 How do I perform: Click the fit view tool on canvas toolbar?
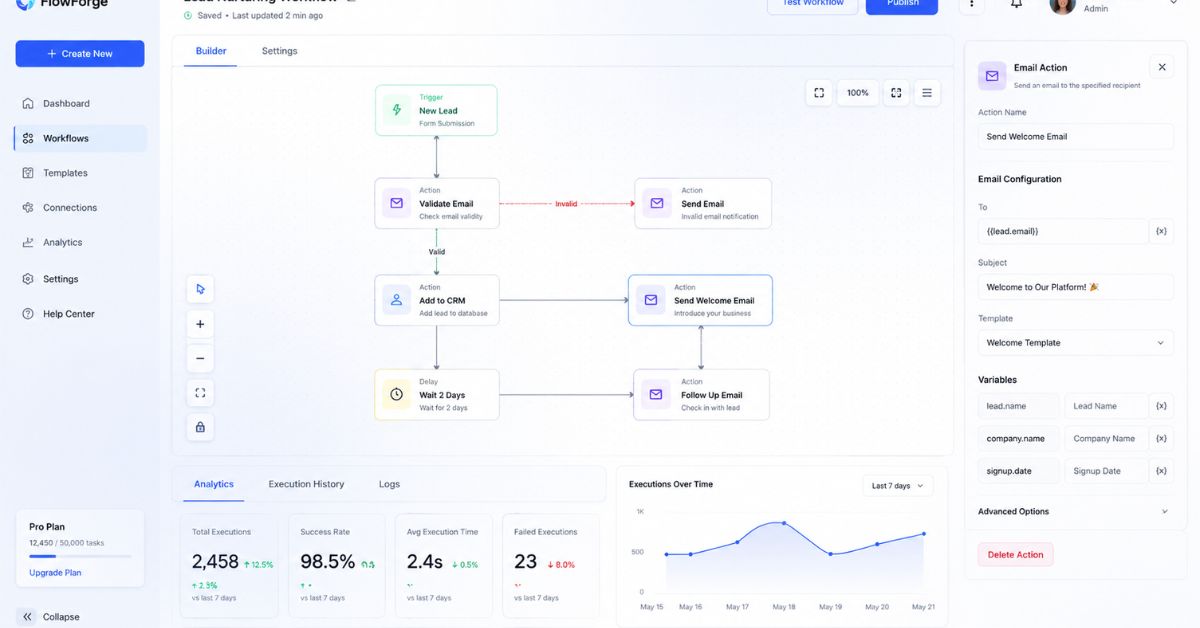tap(200, 393)
